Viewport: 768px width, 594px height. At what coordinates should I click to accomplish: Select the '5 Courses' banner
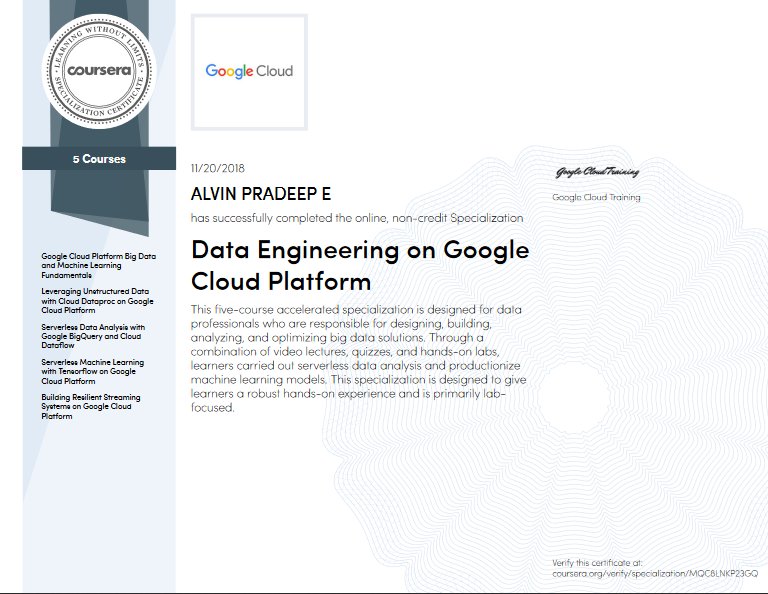(99, 159)
